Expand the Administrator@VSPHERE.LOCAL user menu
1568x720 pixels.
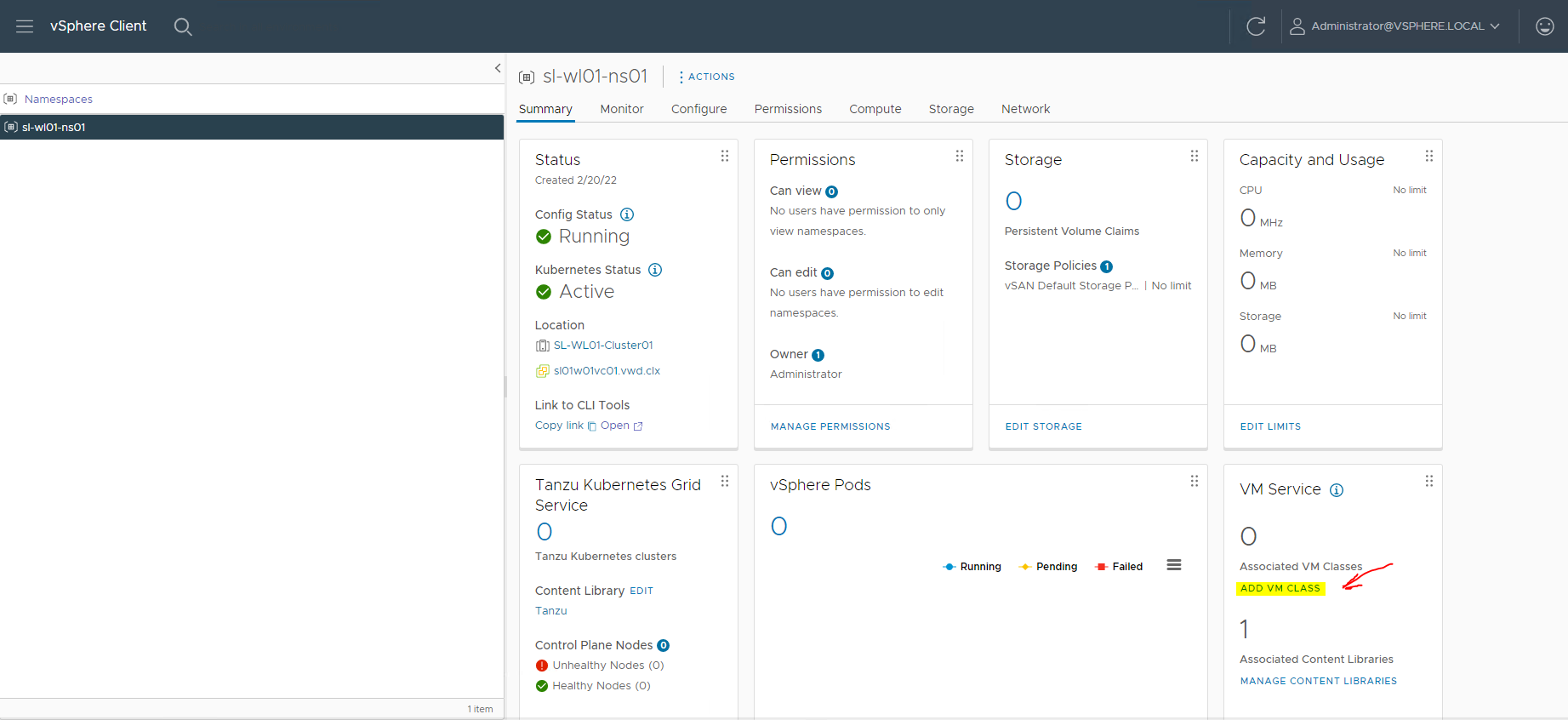[1395, 26]
